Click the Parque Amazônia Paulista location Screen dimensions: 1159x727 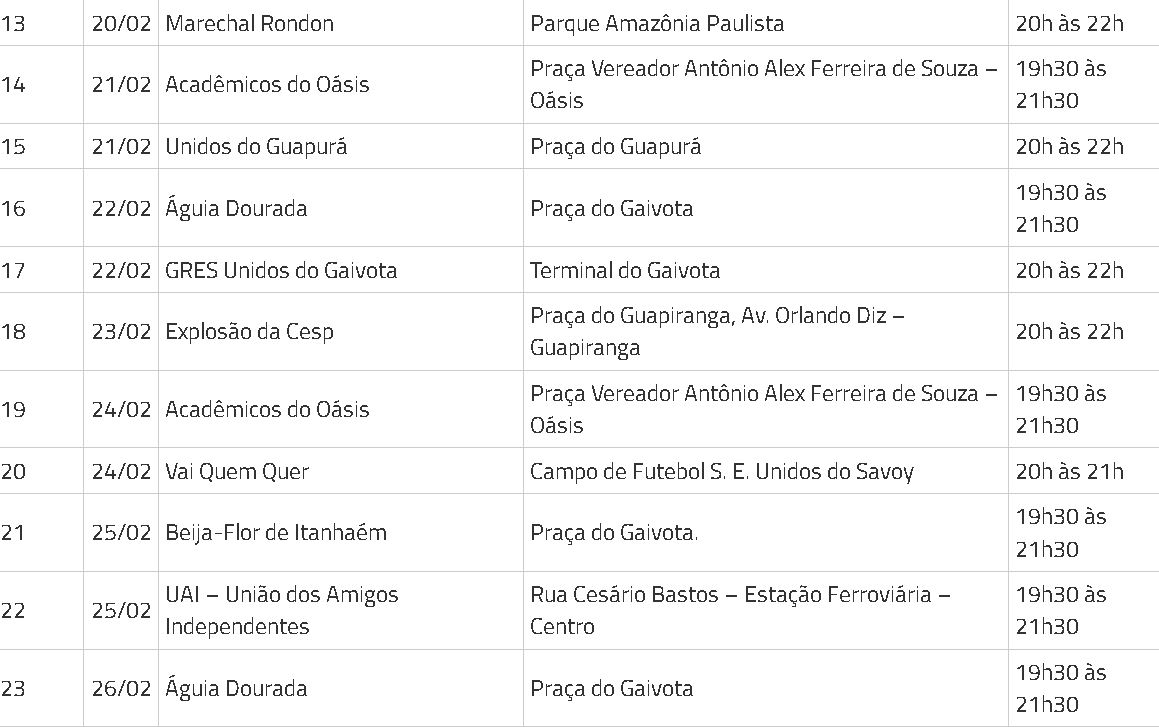[656, 24]
